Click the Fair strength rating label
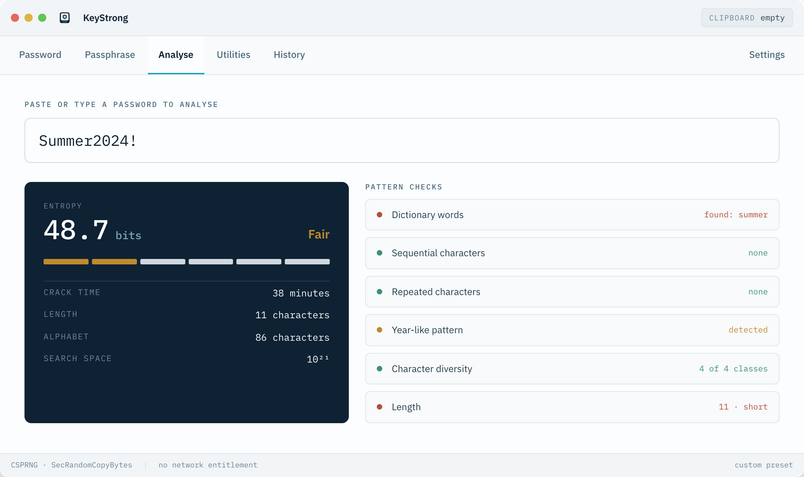This screenshot has height=477, width=804. [319, 234]
